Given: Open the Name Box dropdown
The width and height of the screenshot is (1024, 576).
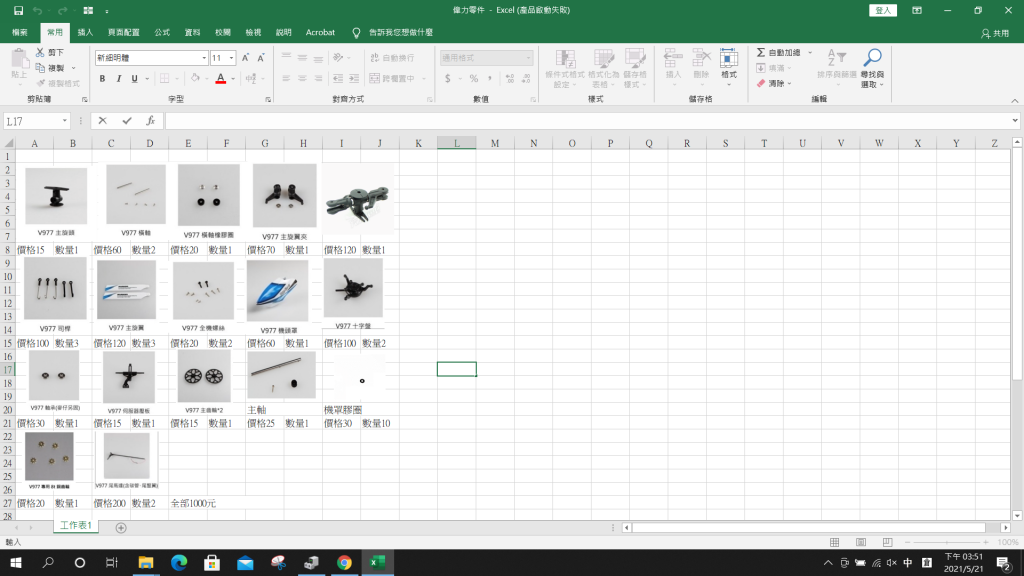Looking at the screenshot, I should (x=64, y=121).
